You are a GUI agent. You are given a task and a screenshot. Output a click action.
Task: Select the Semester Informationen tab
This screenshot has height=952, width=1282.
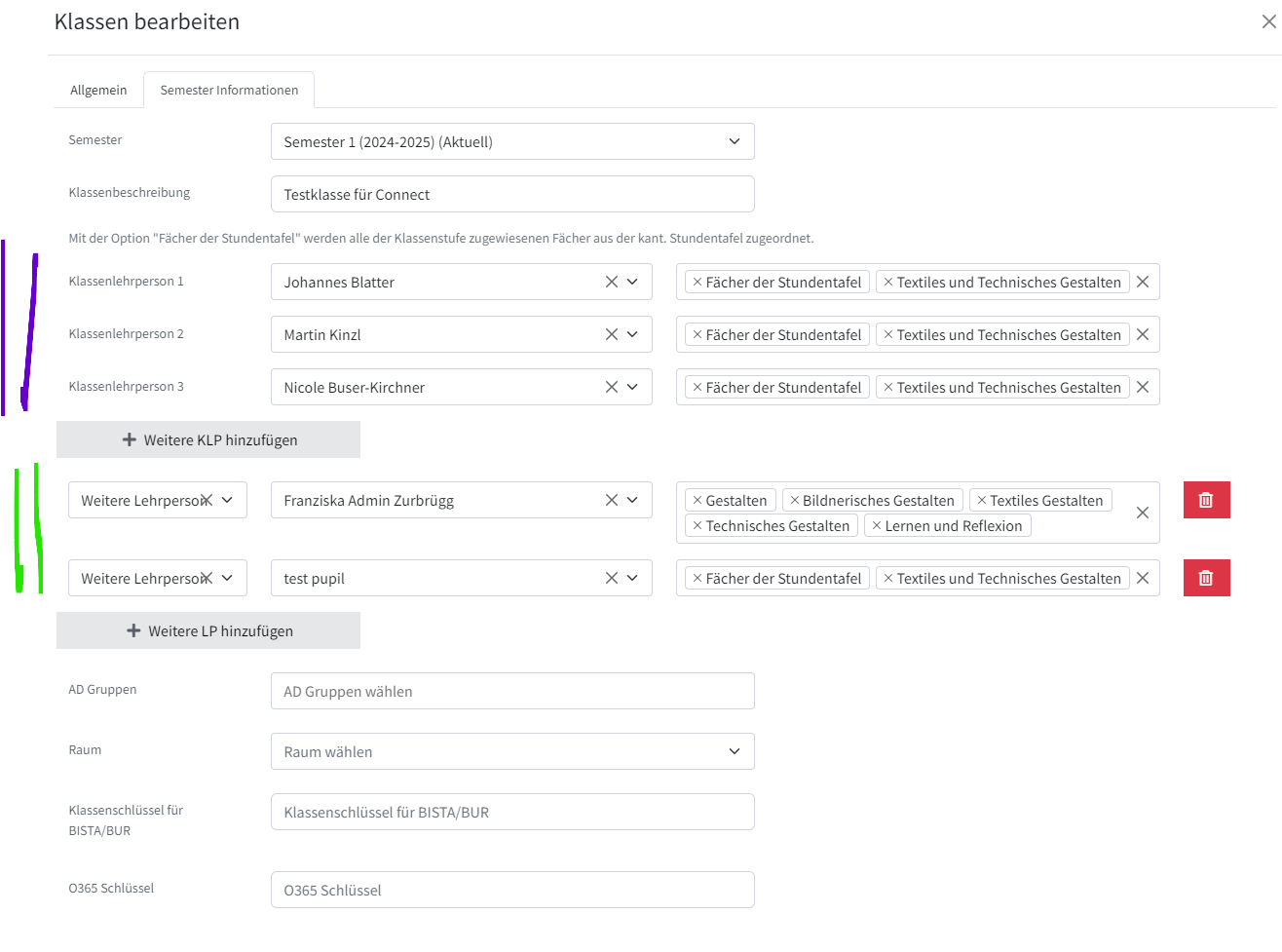pyautogui.click(x=229, y=90)
